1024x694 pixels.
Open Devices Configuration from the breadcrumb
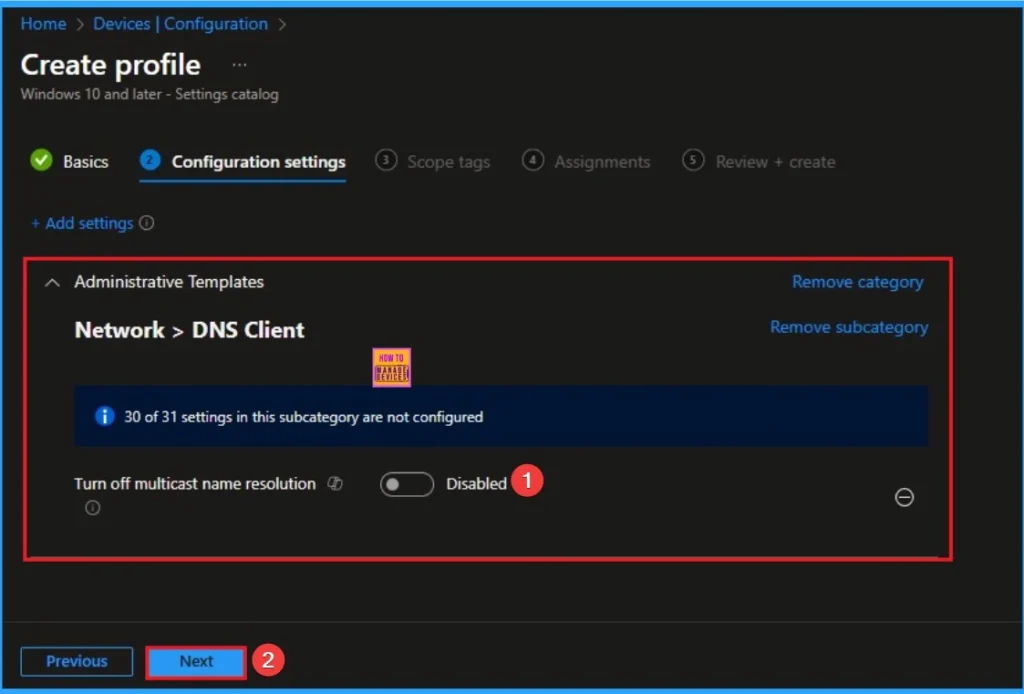180,23
